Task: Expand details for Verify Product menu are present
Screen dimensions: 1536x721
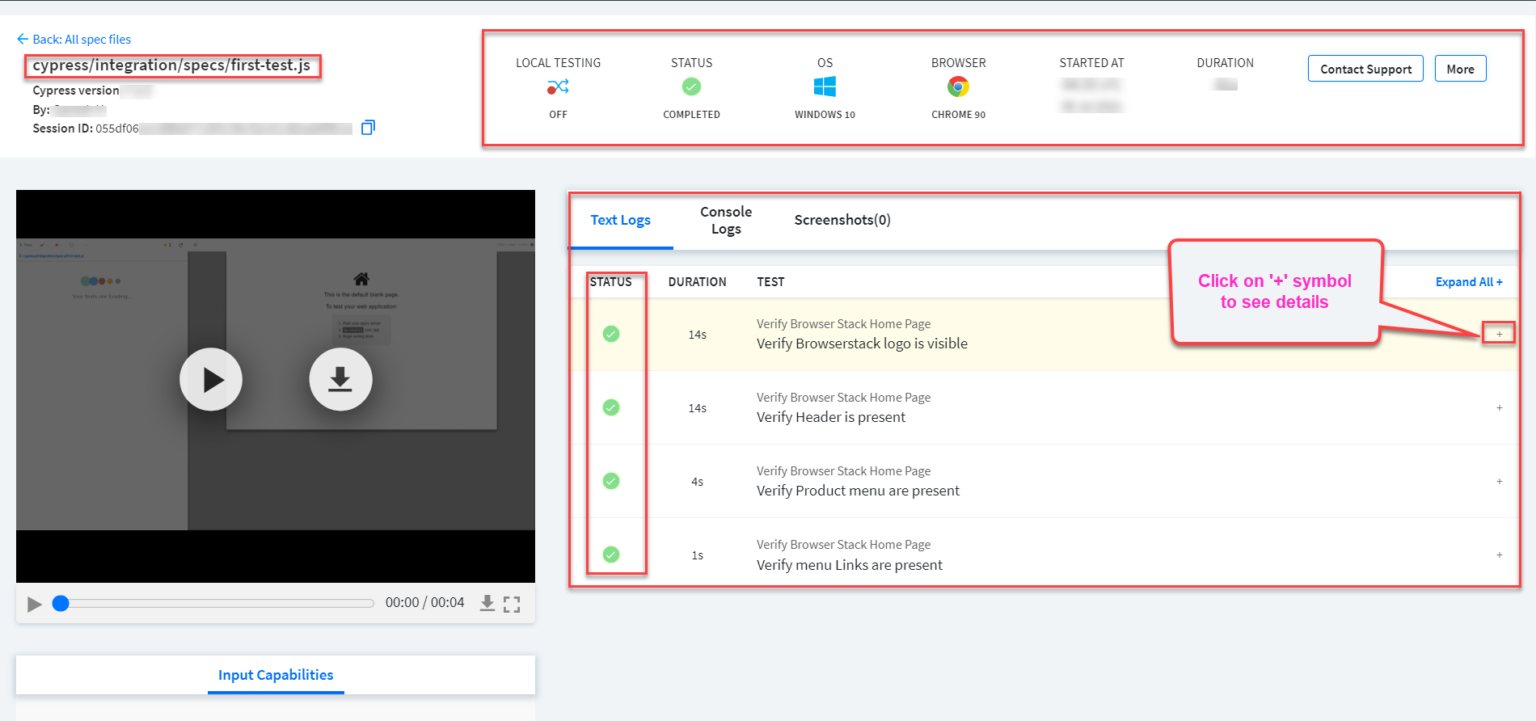Action: point(1499,481)
